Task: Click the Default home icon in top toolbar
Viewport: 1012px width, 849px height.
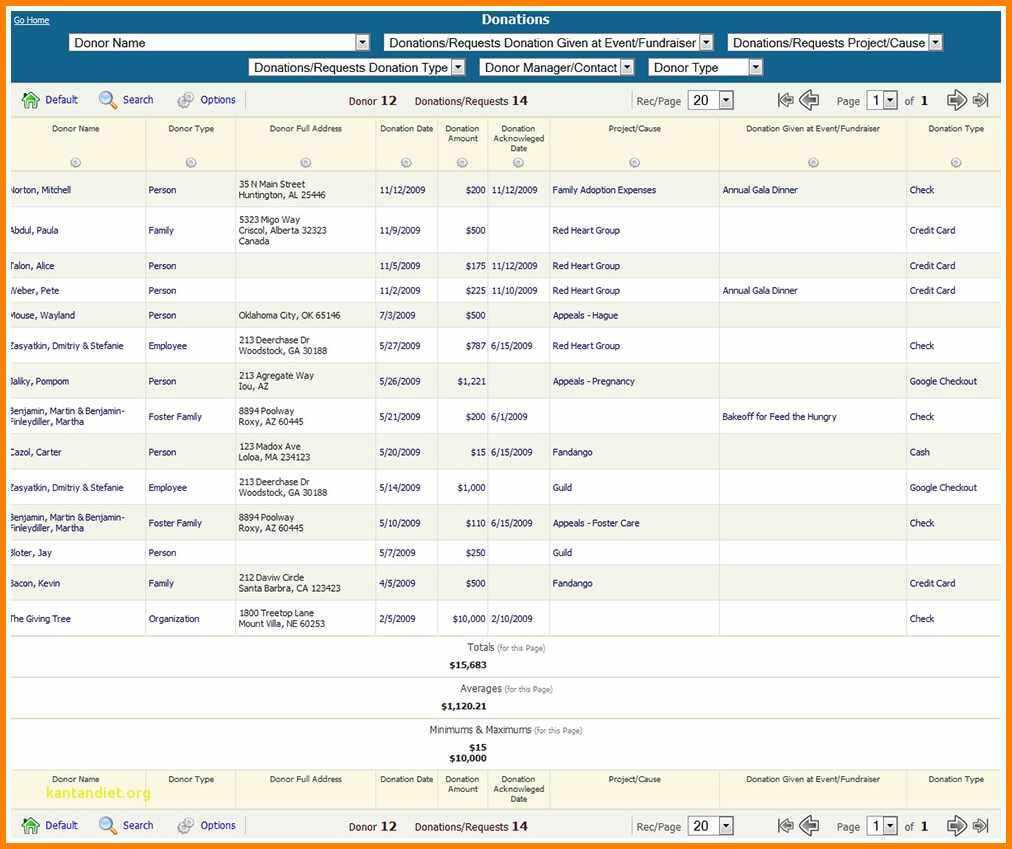Action: [30, 100]
